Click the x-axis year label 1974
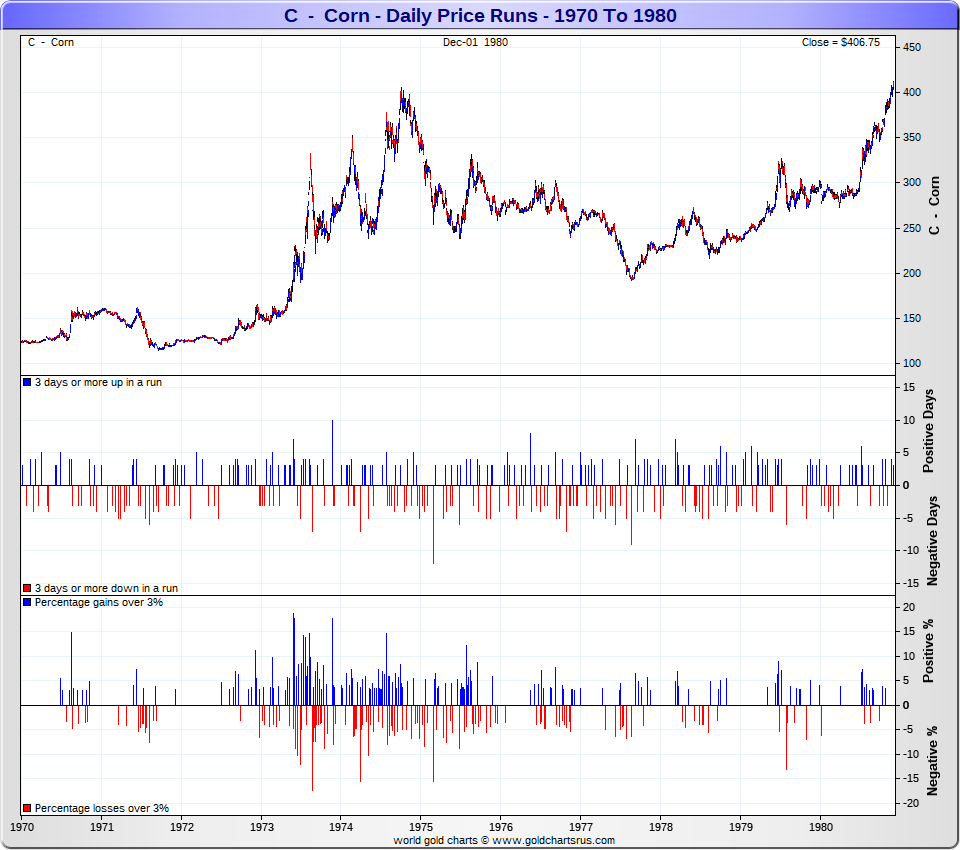960x850 pixels. (341, 827)
